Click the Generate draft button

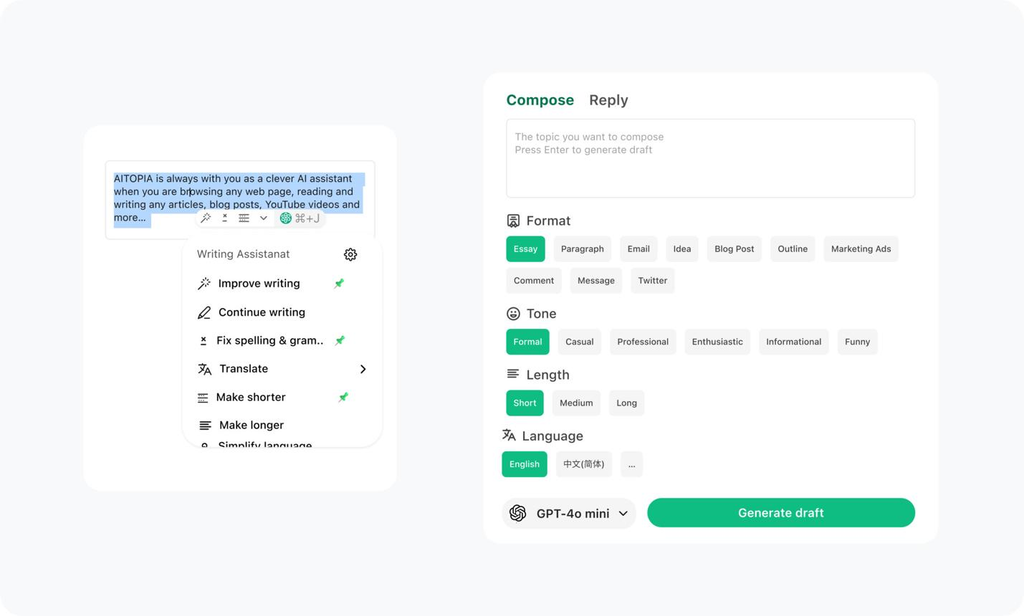click(x=781, y=513)
